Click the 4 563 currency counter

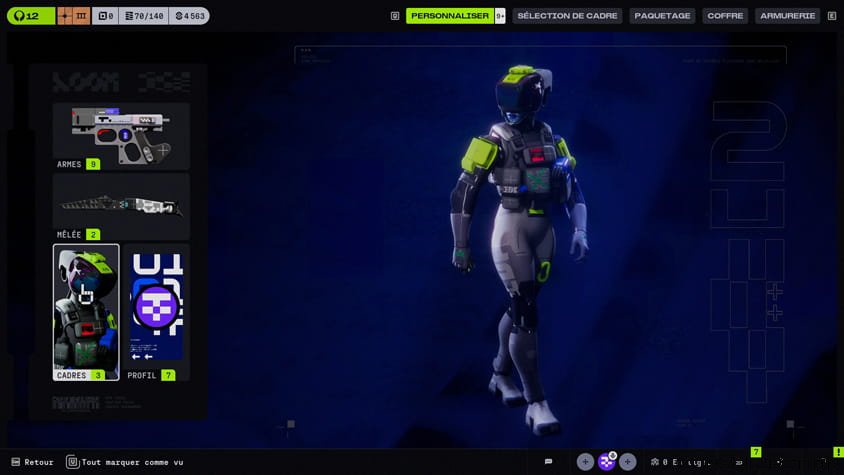pos(189,16)
